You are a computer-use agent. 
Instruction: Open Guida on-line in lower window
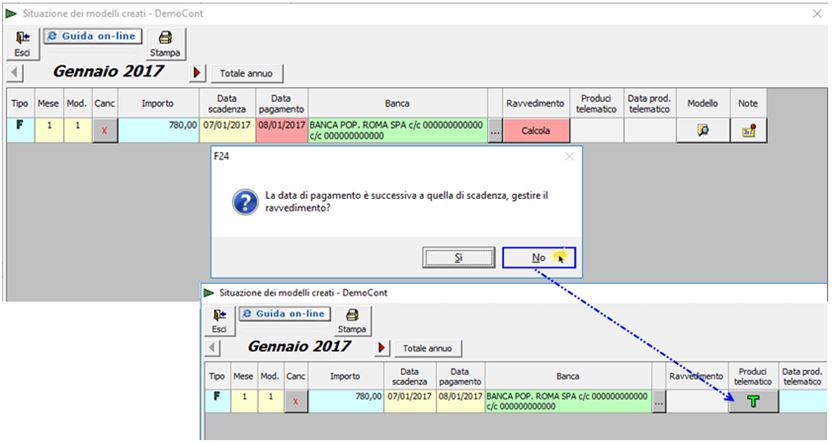285,314
